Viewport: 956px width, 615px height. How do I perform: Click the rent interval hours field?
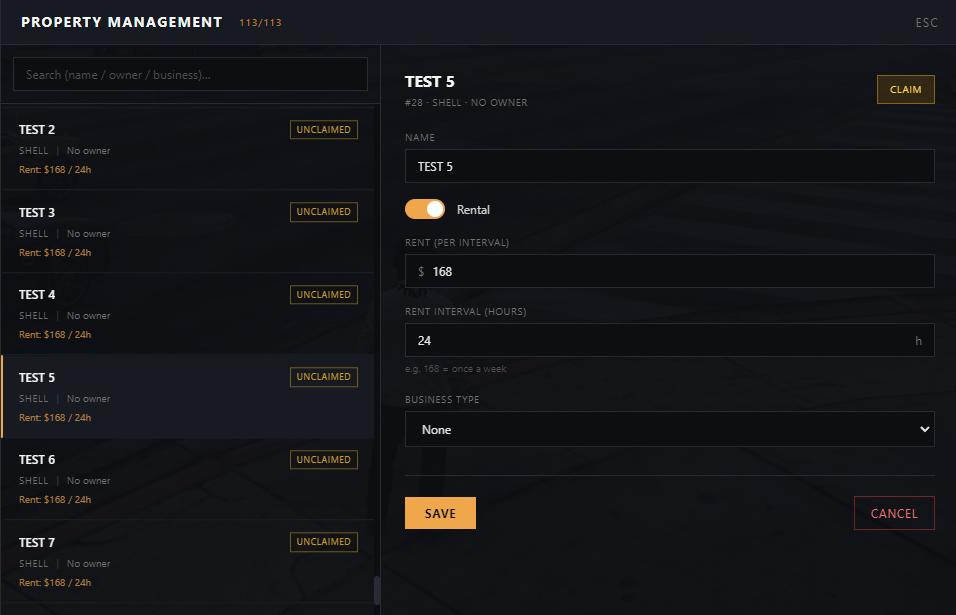coord(669,340)
